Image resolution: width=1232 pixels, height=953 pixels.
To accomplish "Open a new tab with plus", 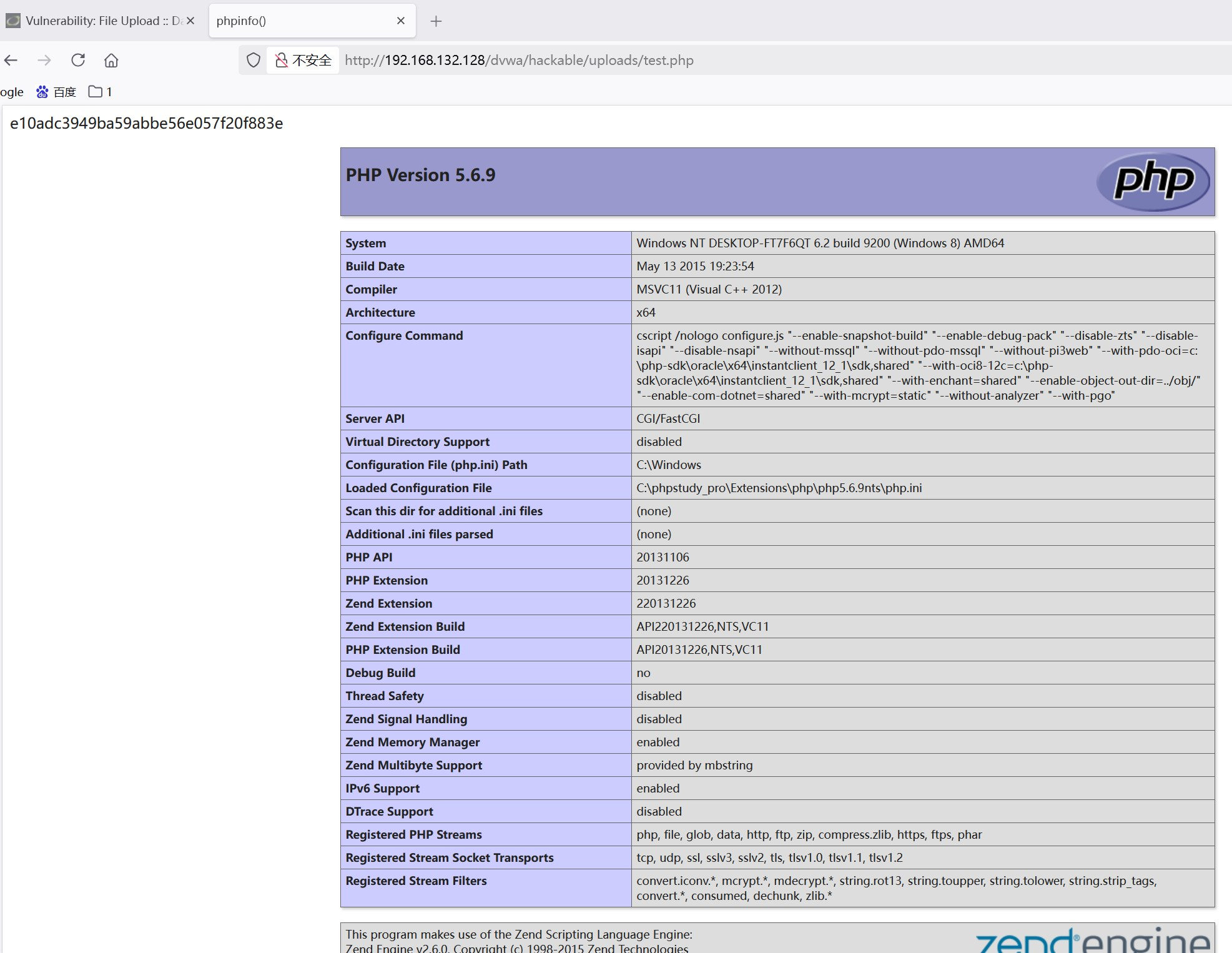I will click(x=436, y=21).
